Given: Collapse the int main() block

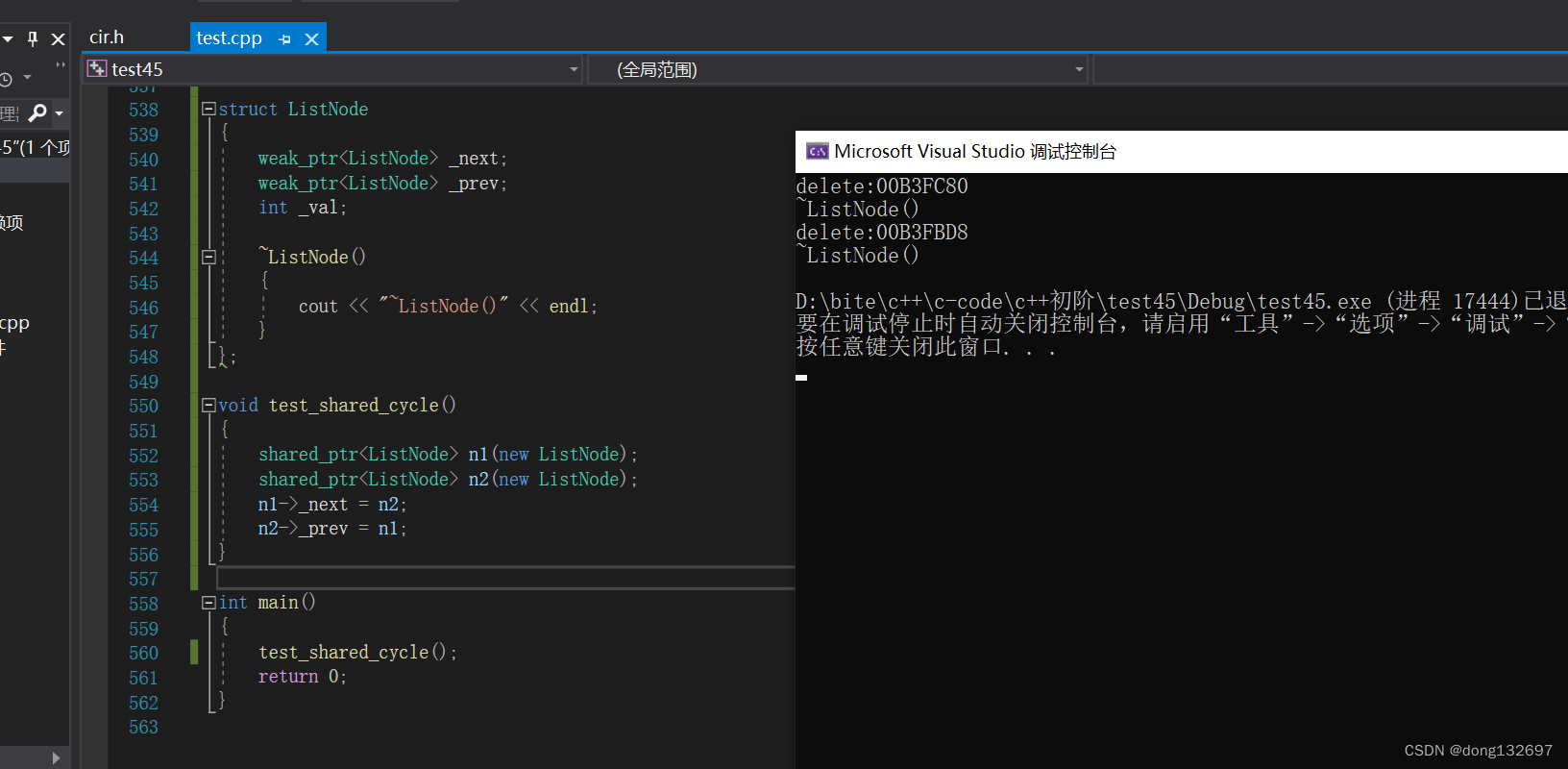Looking at the screenshot, I should (208, 603).
